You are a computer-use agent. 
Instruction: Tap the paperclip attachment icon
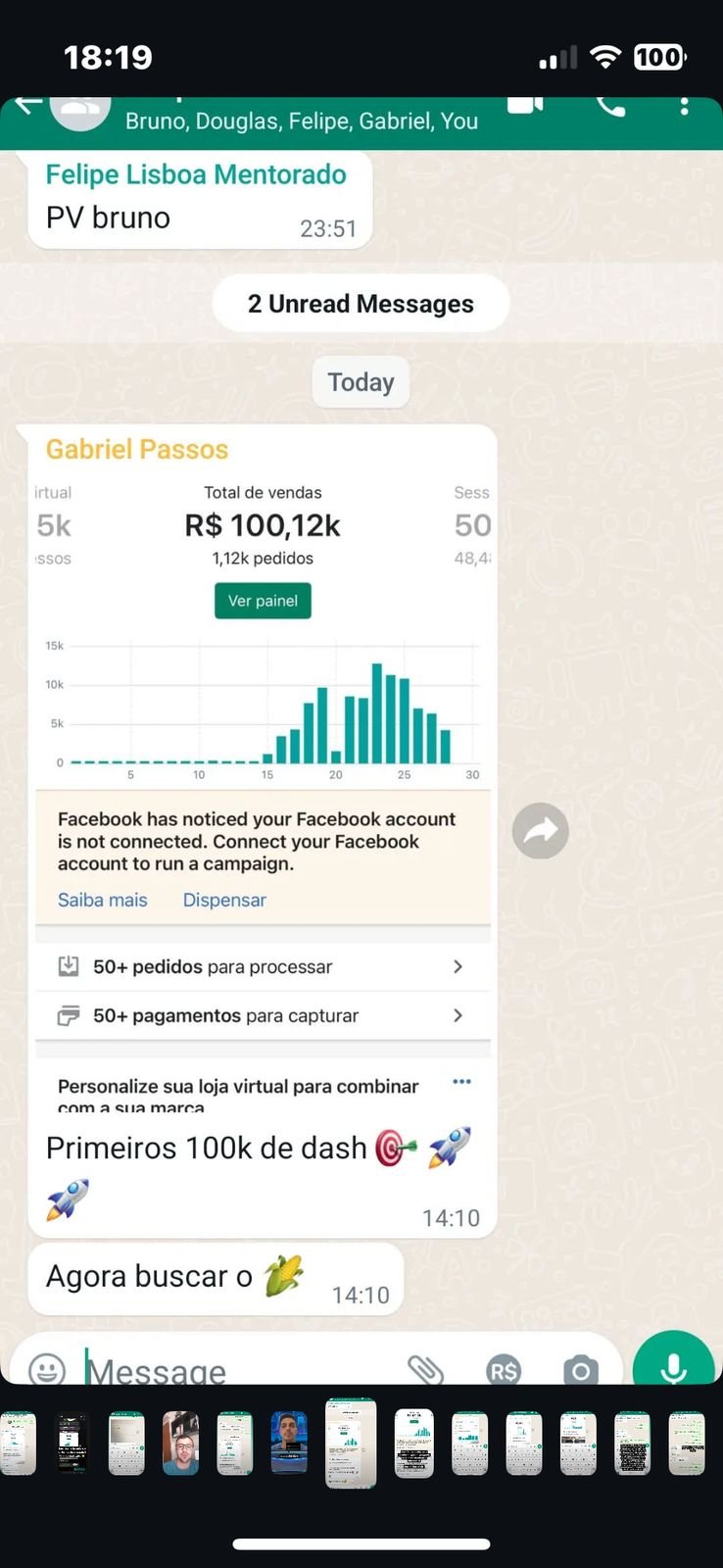[x=425, y=1368]
